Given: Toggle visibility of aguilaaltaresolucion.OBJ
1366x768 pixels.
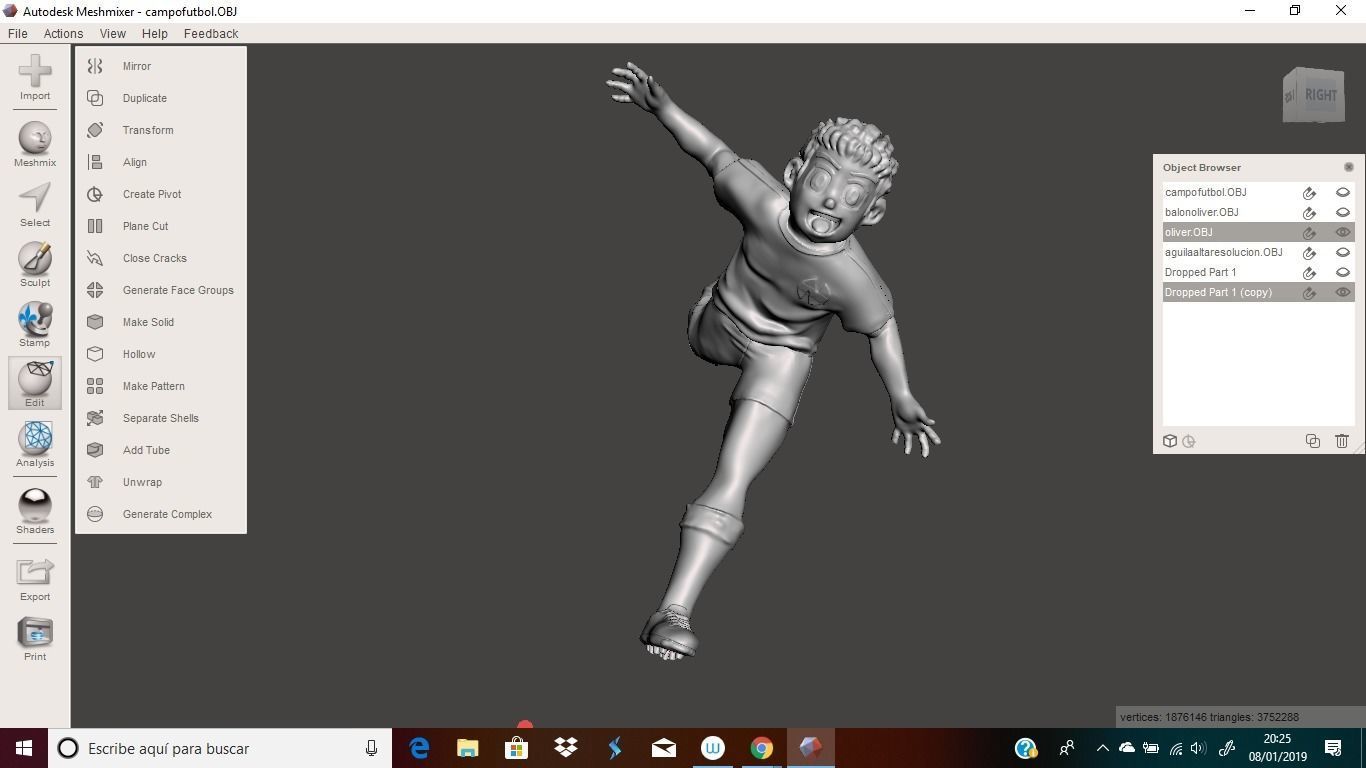Looking at the screenshot, I should pyautogui.click(x=1343, y=252).
